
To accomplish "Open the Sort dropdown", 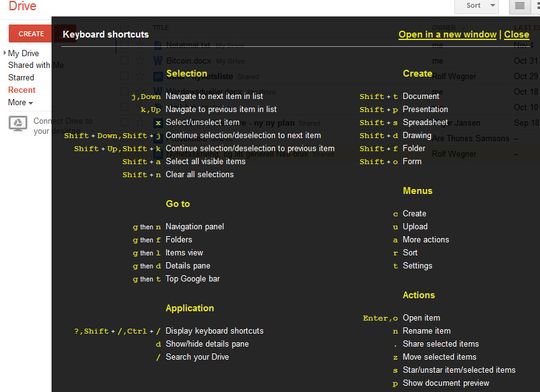I will tap(476, 6).
